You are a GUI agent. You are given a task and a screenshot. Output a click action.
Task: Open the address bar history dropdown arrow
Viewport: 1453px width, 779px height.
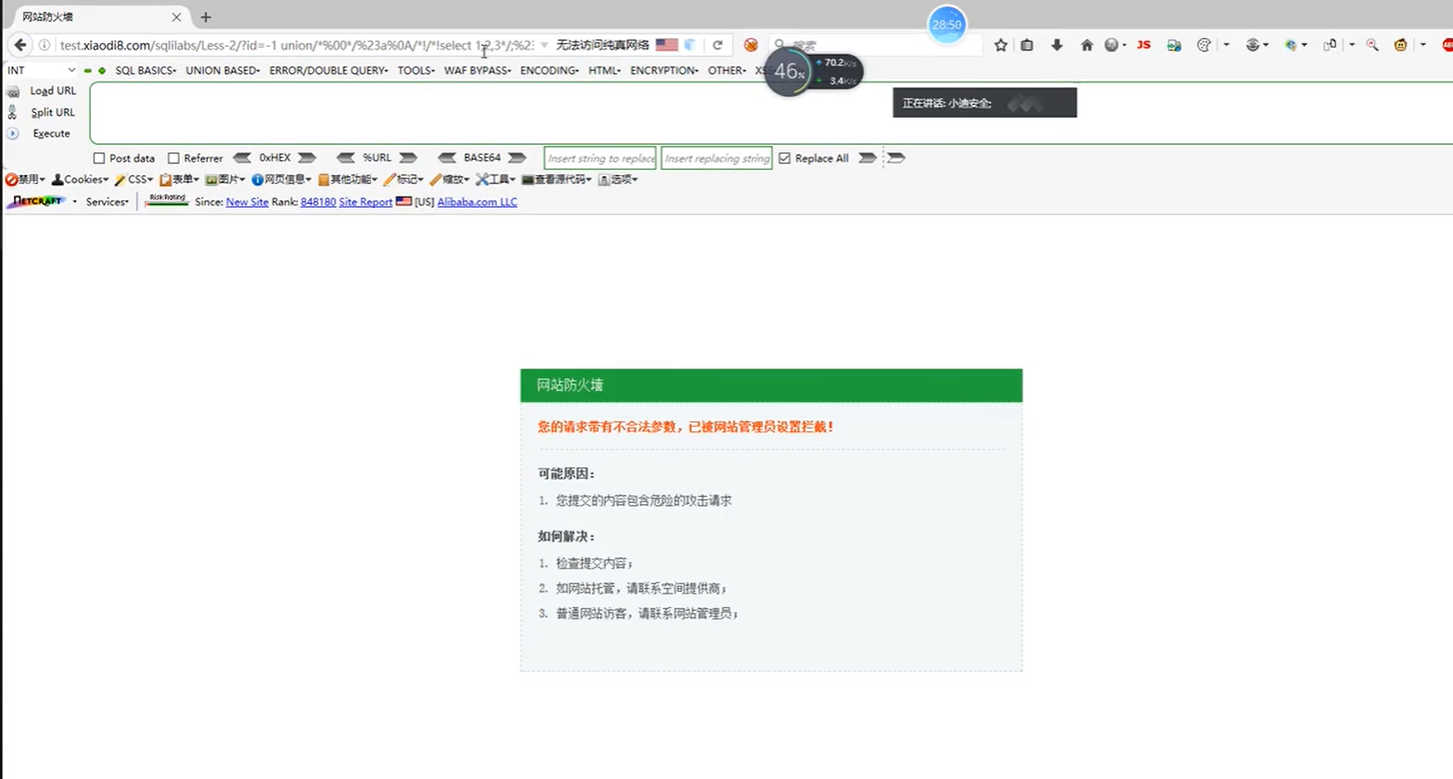click(x=544, y=45)
